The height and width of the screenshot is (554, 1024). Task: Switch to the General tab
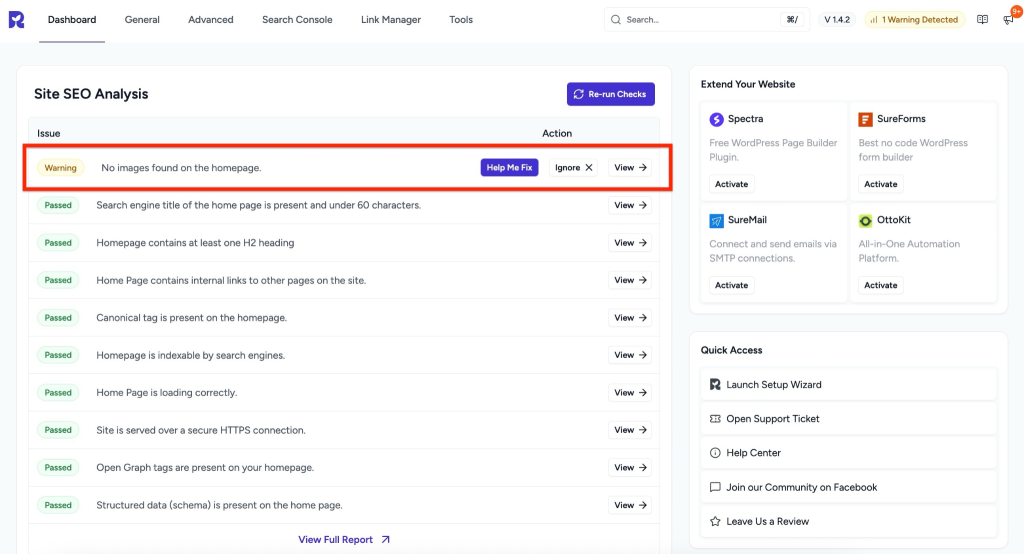142,20
